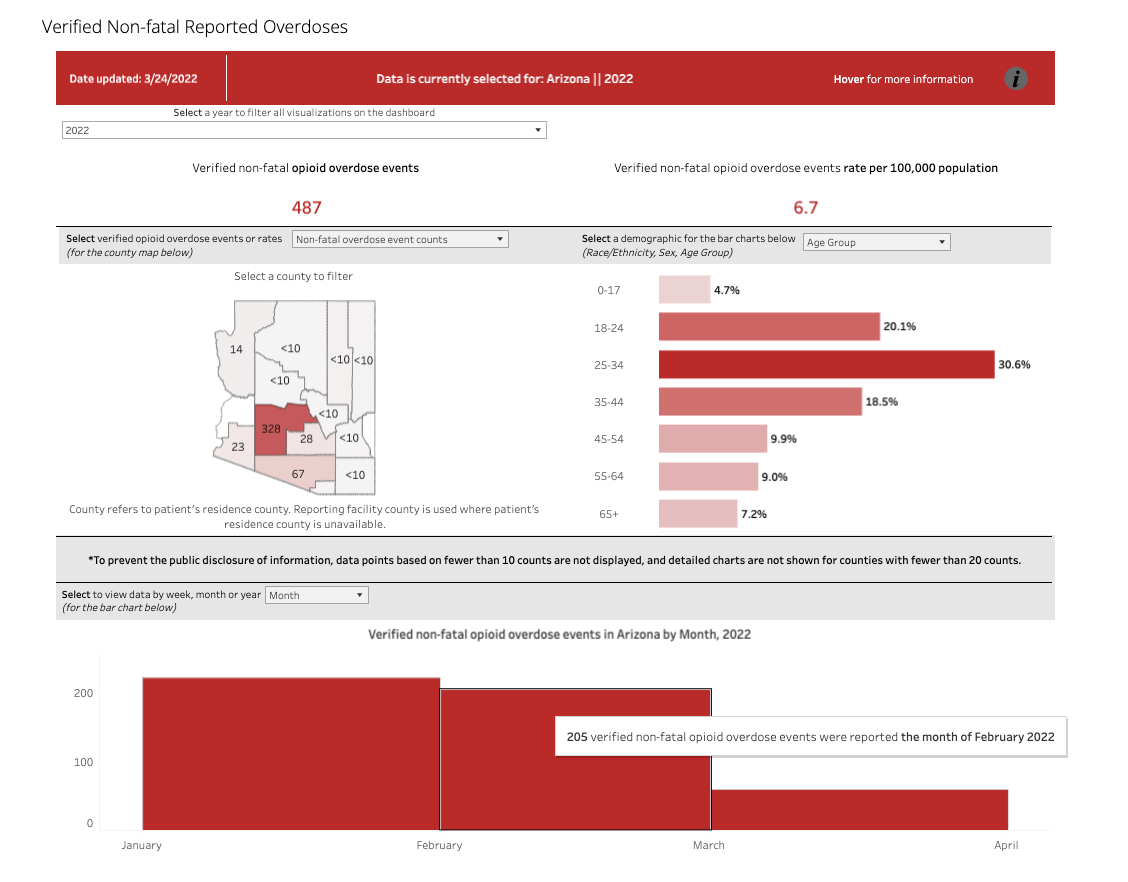Click the 0-17 age group bar

[x=684, y=290]
